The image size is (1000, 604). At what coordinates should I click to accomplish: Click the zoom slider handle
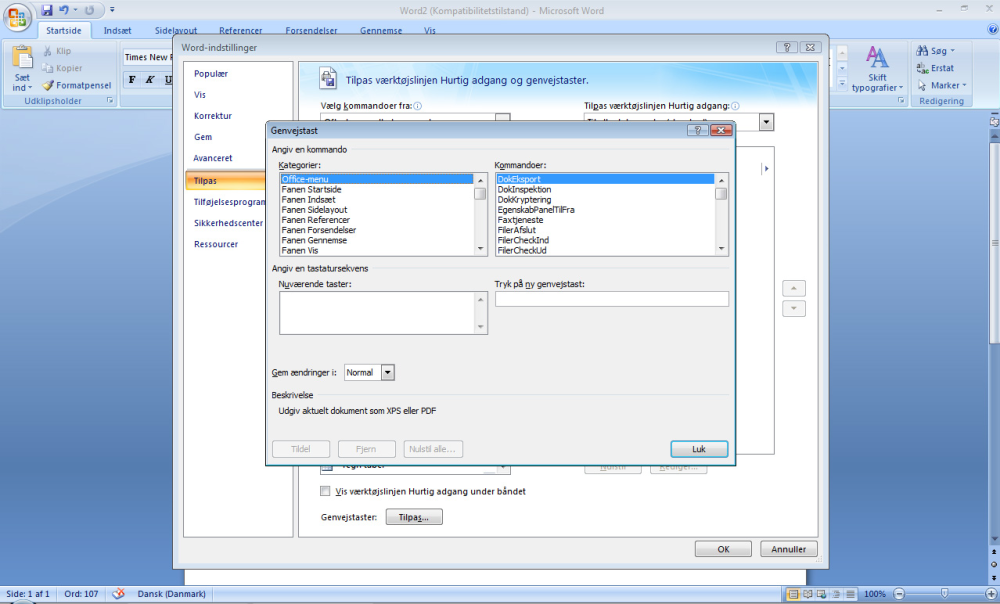[945, 594]
